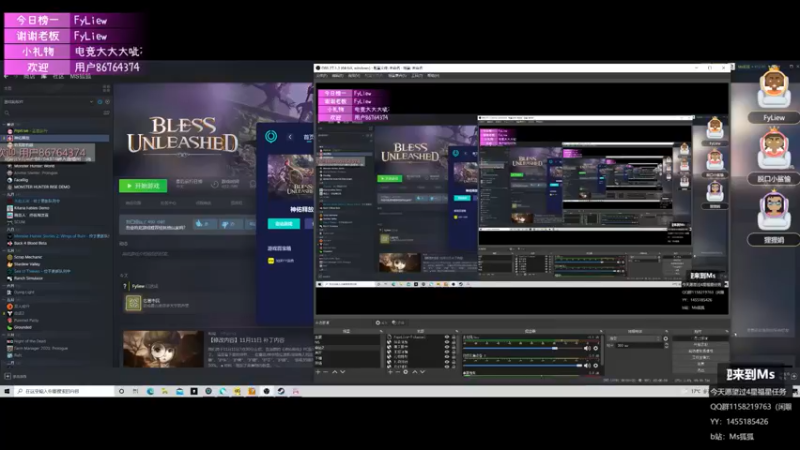Open settings gear of first mixer track
The height and width of the screenshot is (450, 800).
coord(595,348)
